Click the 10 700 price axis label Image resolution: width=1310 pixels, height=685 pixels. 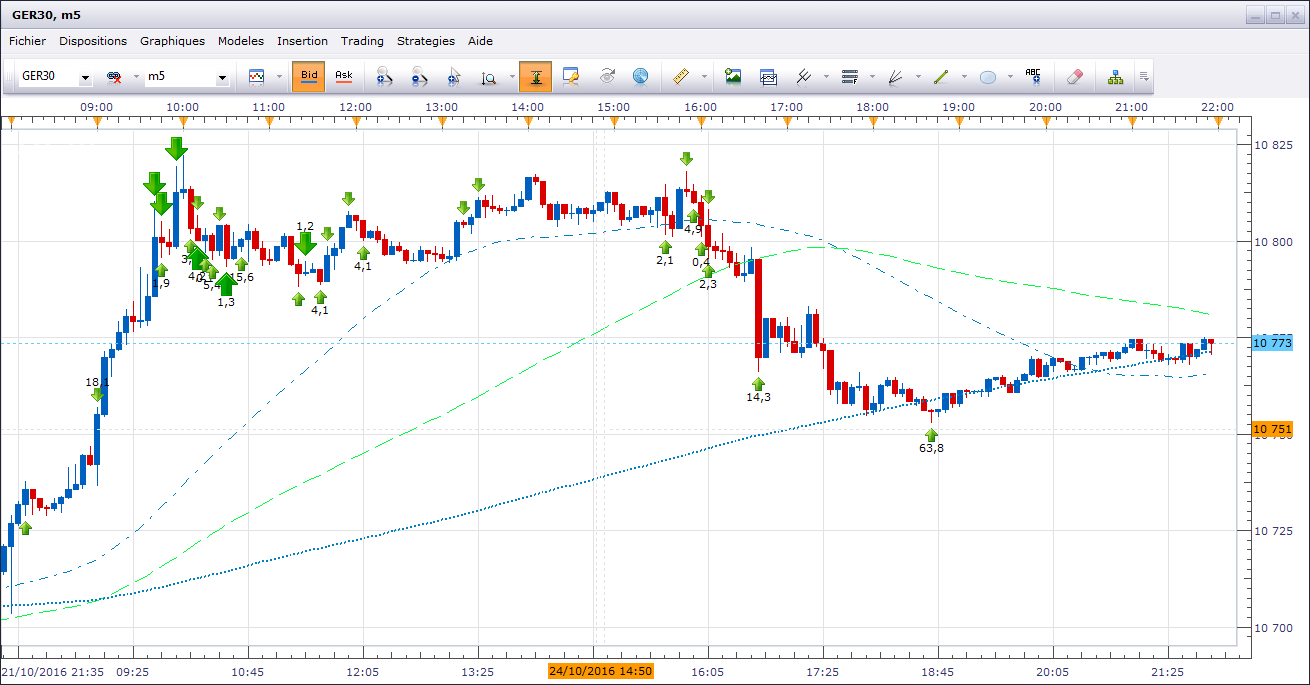pos(1274,628)
